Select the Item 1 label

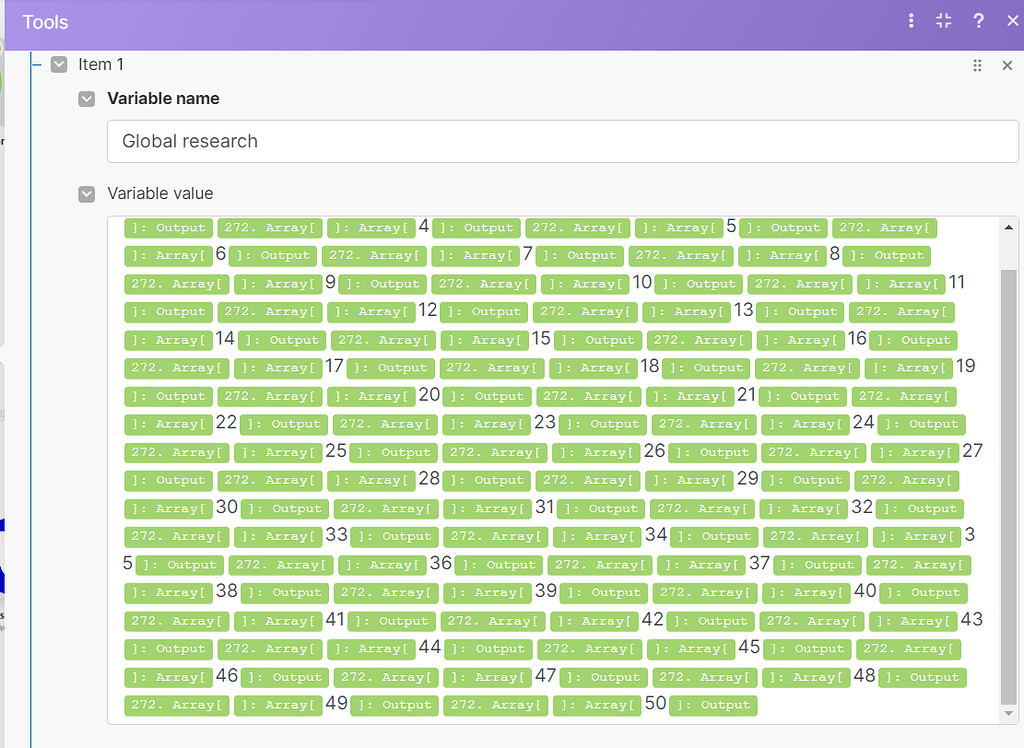[101, 64]
